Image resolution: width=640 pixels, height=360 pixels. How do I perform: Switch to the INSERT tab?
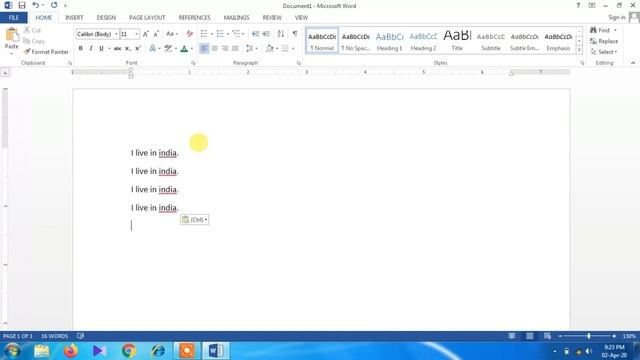click(74, 18)
